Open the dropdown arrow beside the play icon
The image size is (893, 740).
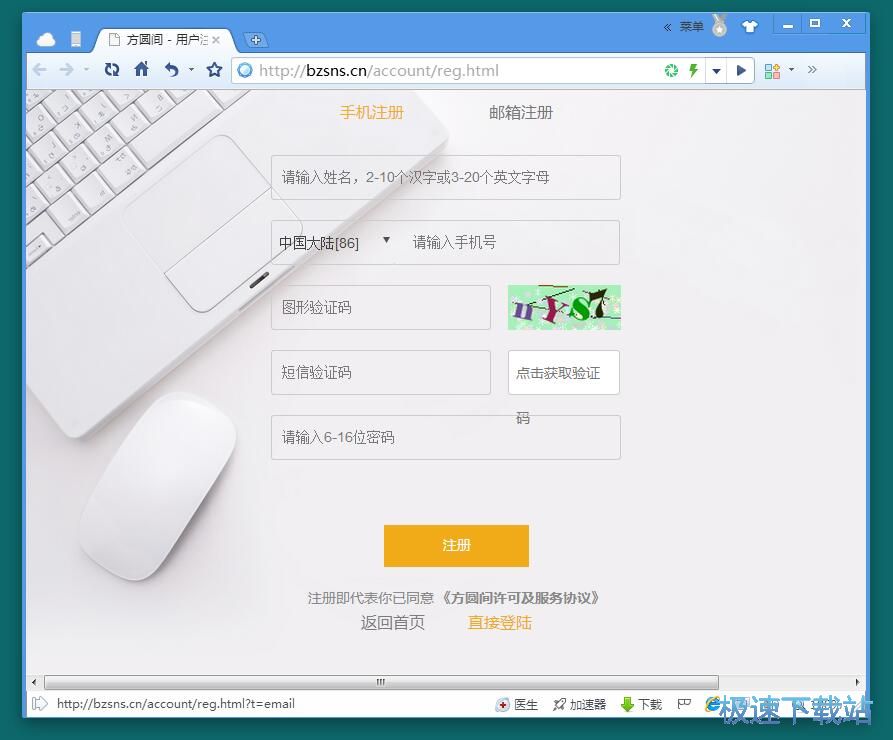(x=717, y=70)
